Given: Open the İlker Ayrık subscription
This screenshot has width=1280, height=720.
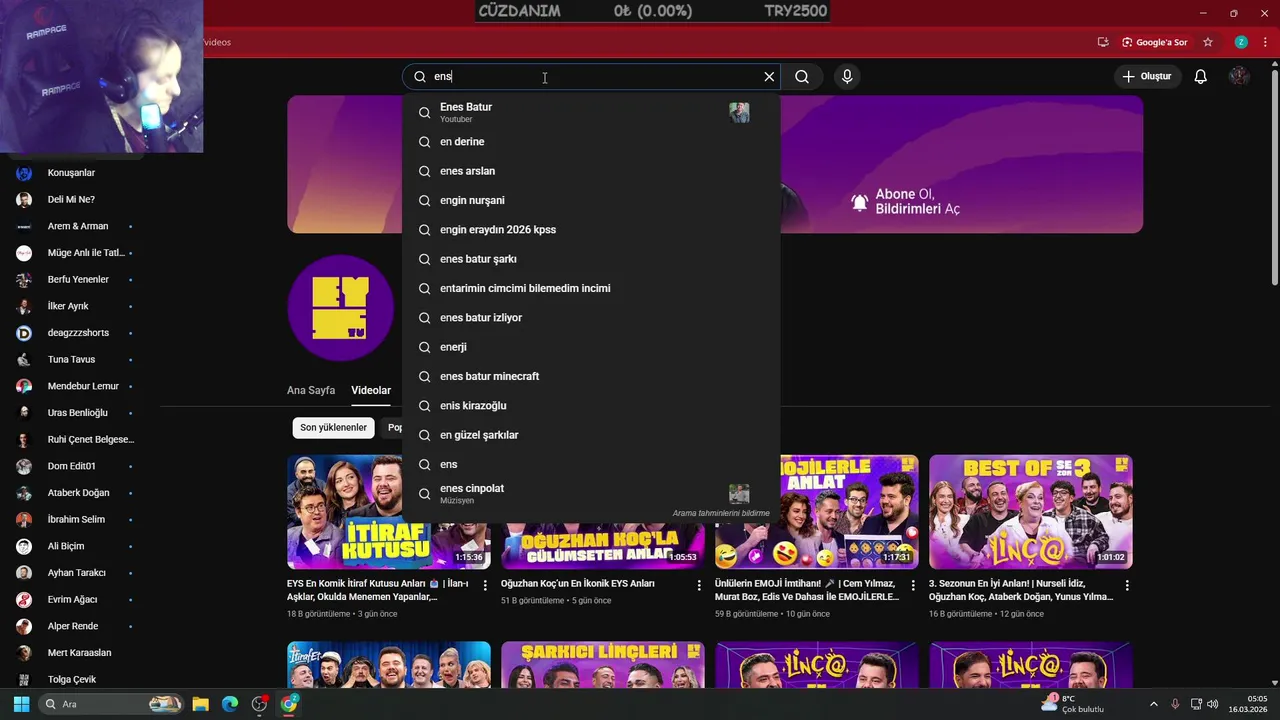Looking at the screenshot, I should tap(71, 306).
